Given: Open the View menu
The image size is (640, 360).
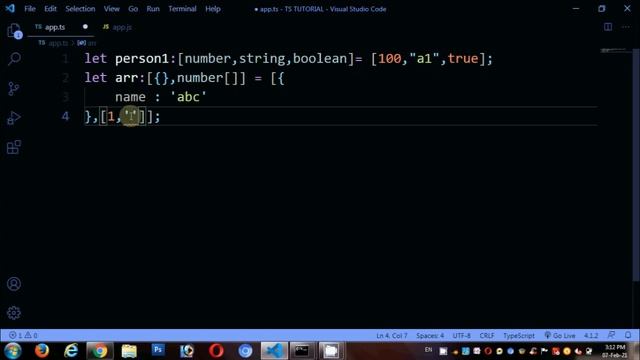Looking at the screenshot, I should point(111,9).
